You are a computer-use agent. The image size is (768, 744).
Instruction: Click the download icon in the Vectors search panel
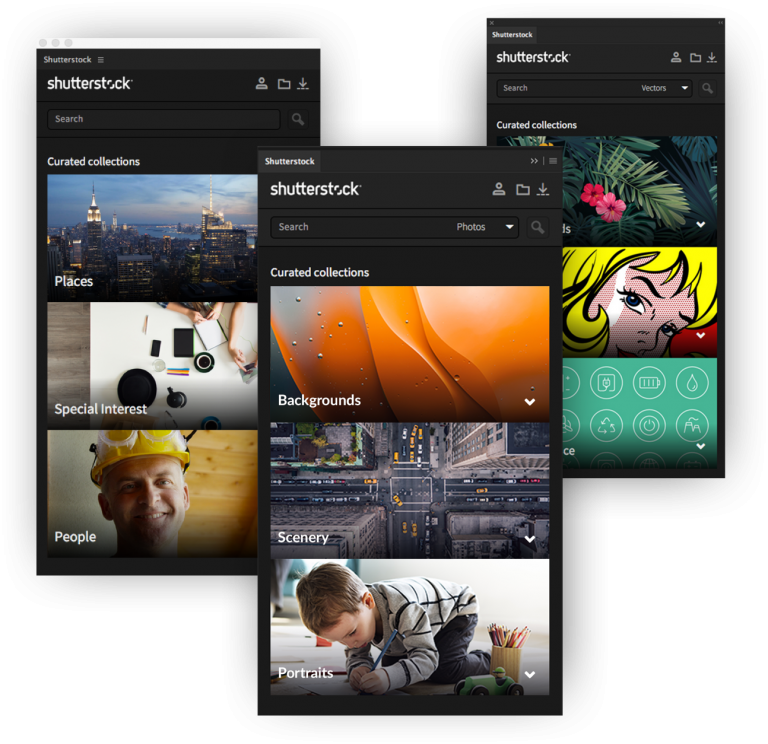[712, 58]
